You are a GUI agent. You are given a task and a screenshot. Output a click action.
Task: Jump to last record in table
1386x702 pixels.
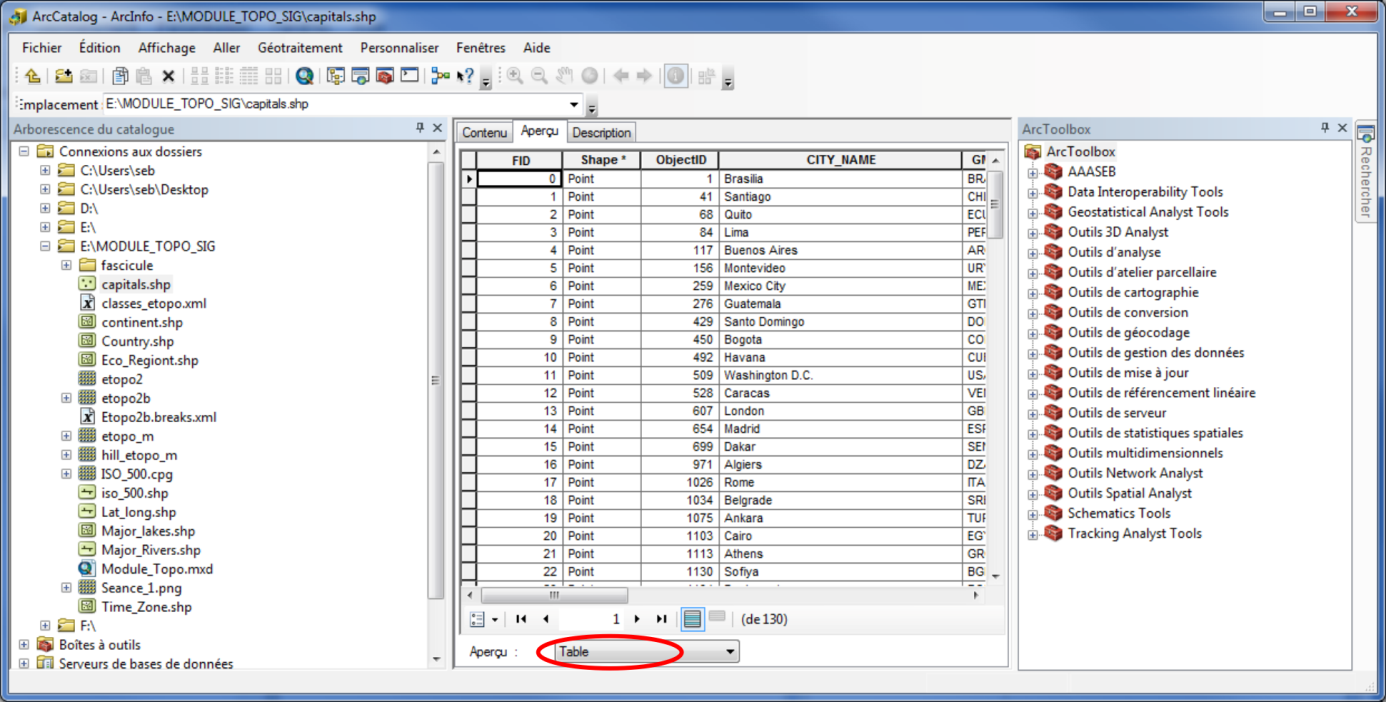661,620
